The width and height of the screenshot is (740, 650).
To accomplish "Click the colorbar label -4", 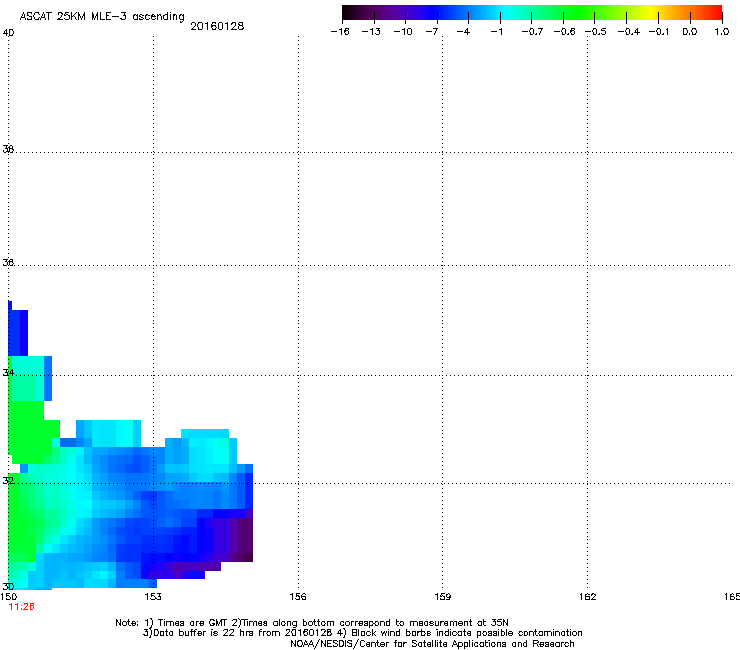I will [463, 32].
